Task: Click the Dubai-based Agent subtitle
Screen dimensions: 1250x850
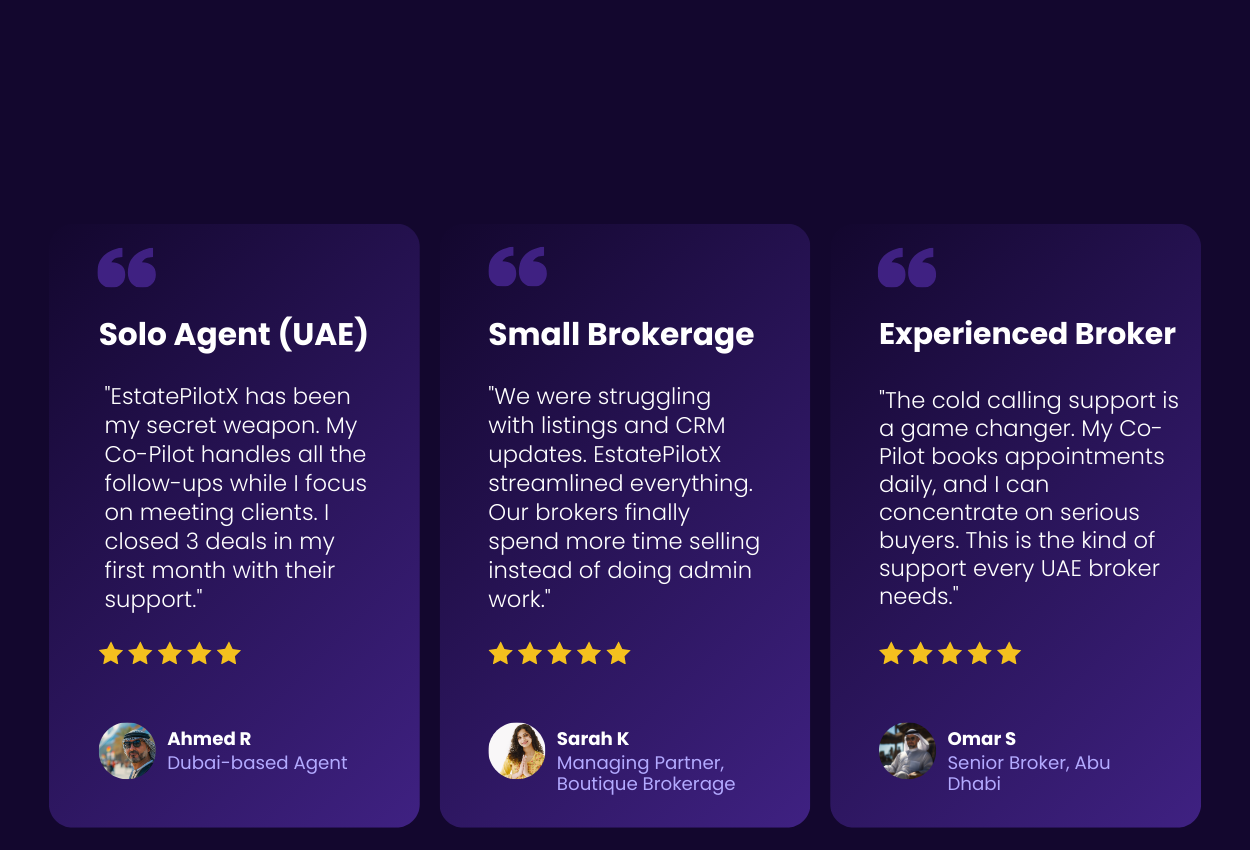Action: tap(257, 763)
